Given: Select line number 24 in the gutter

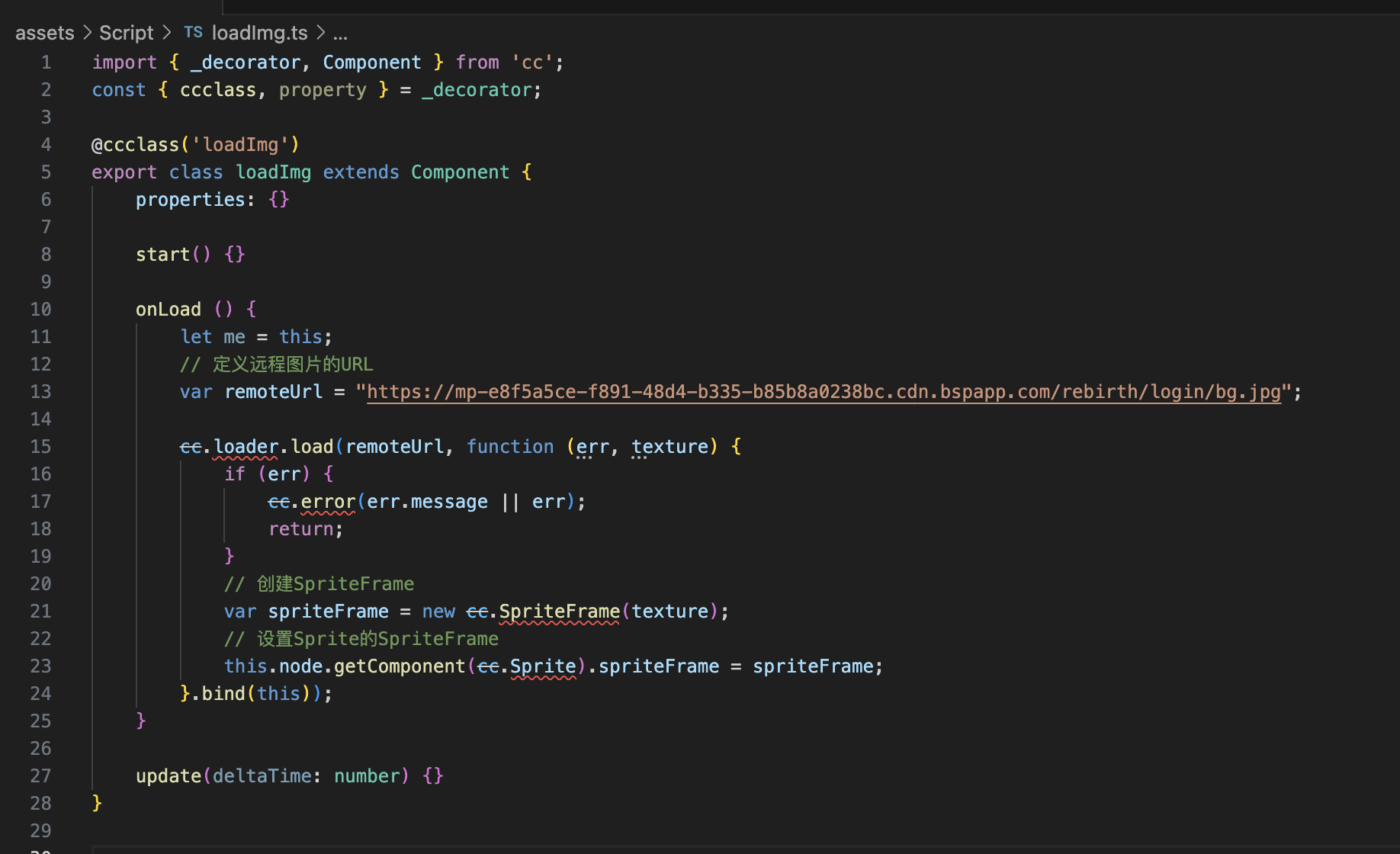Looking at the screenshot, I should pos(41,694).
